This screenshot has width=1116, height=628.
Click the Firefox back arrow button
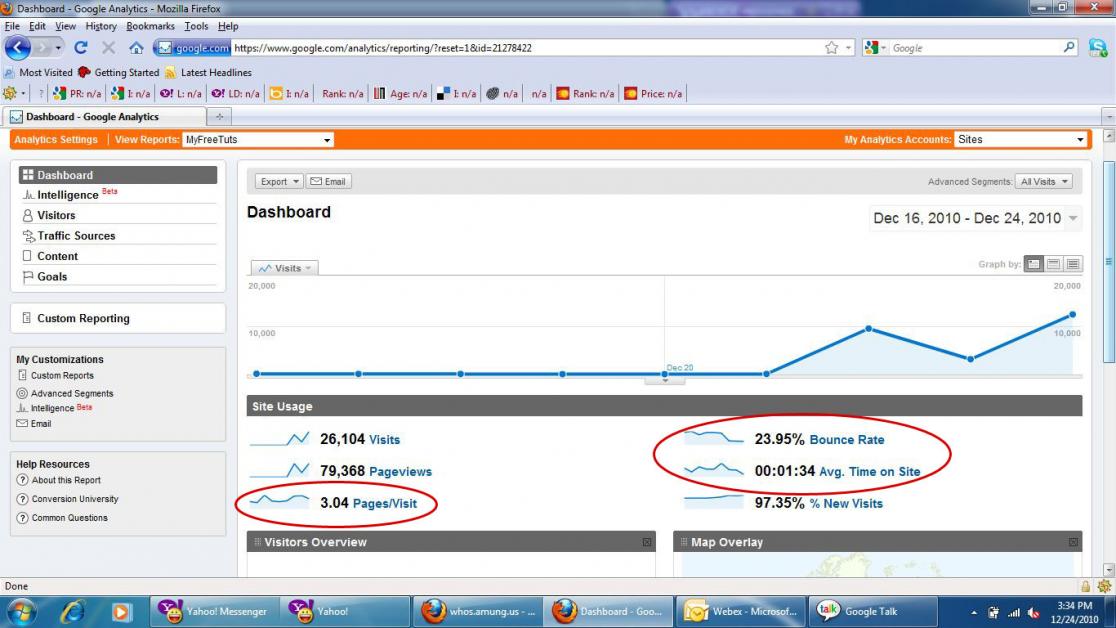18,48
